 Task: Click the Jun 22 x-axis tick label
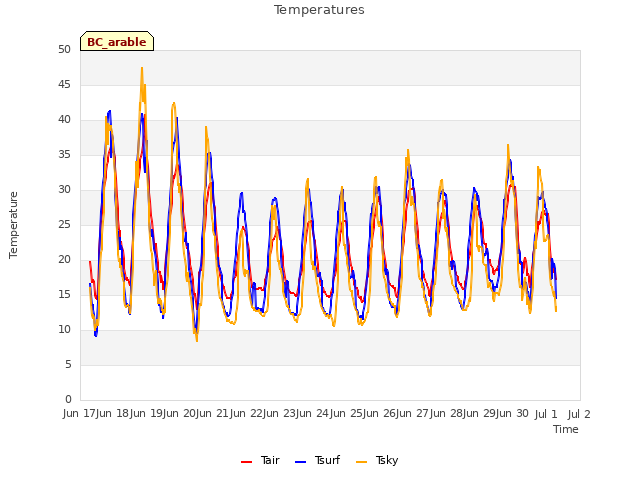tap(248, 414)
